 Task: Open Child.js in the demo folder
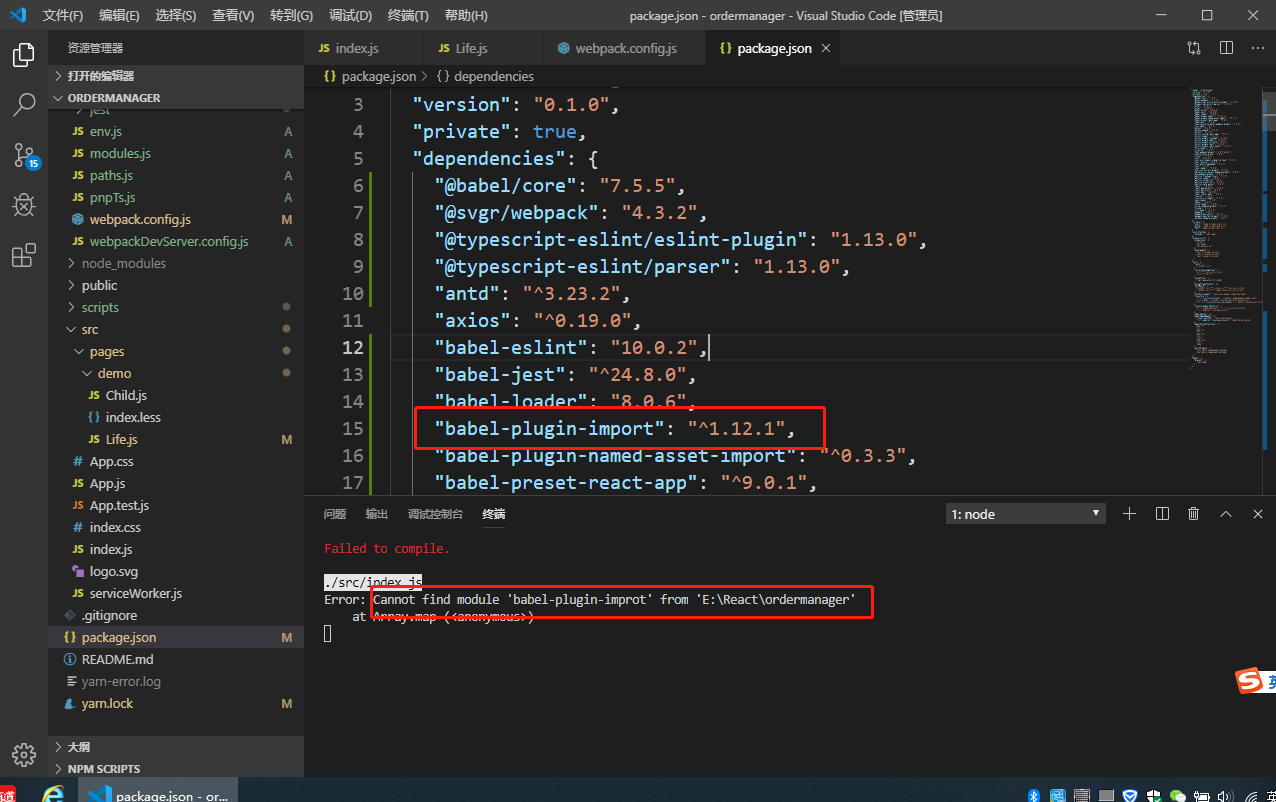[176, 395]
